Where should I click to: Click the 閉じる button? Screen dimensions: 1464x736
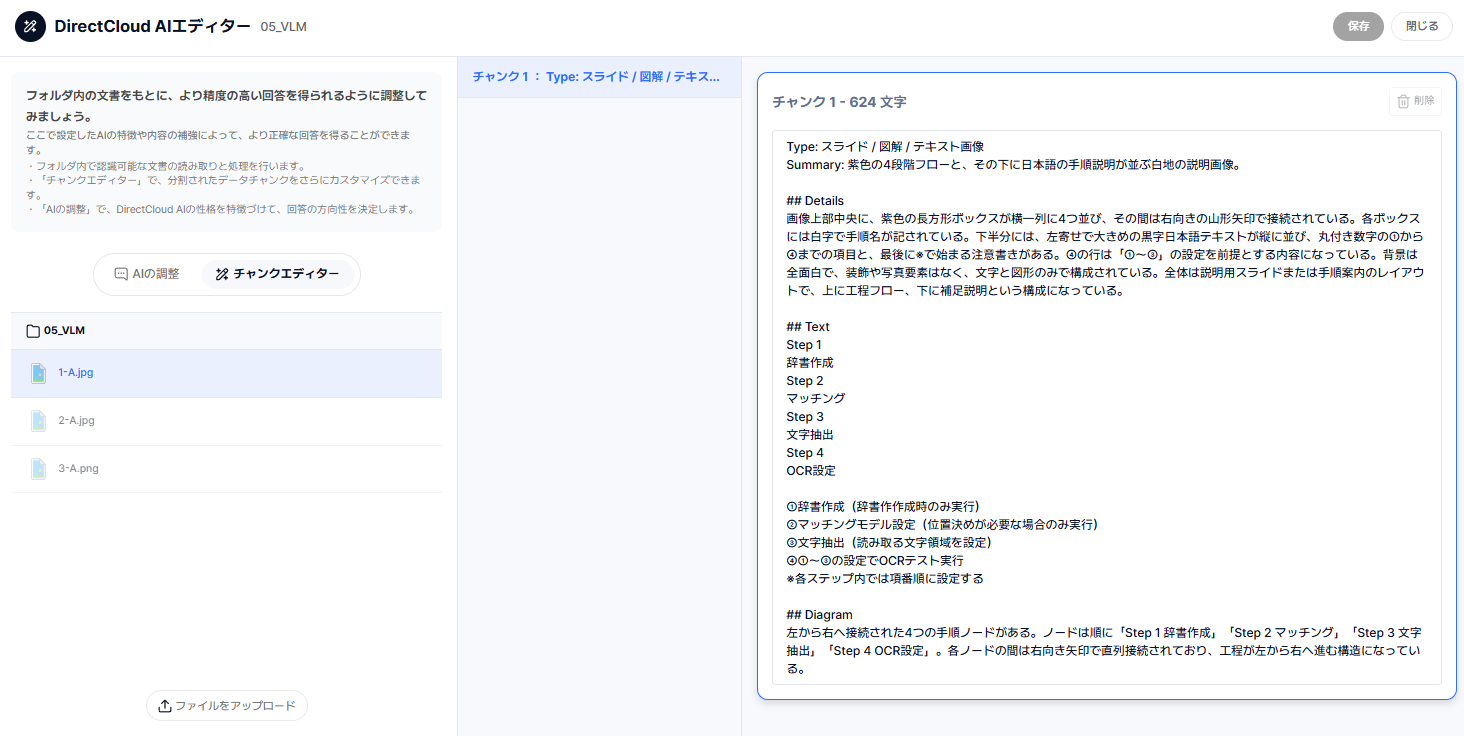pyautogui.click(x=1422, y=27)
